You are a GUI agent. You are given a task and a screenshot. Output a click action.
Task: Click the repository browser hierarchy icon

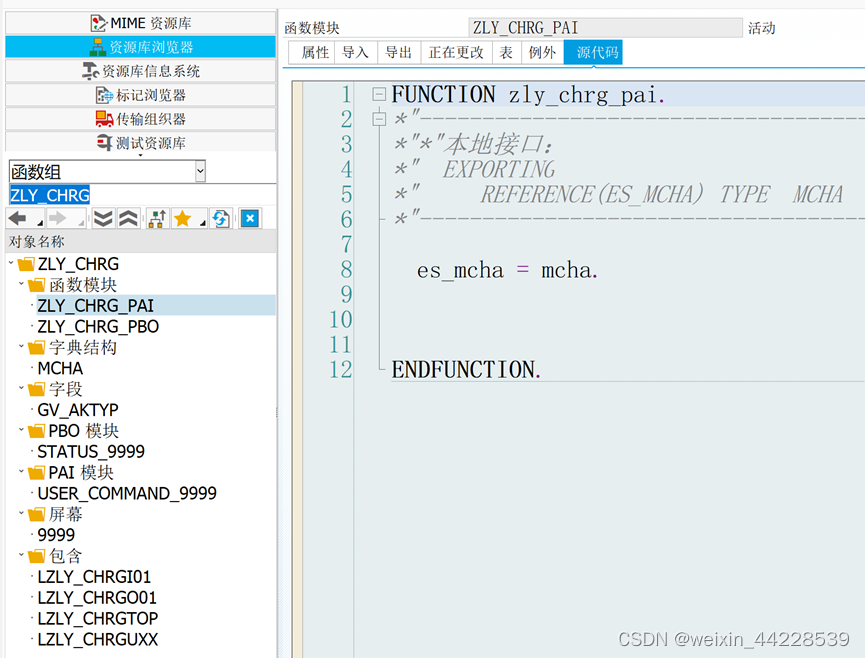pyautogui.click(x=98, y=47)
